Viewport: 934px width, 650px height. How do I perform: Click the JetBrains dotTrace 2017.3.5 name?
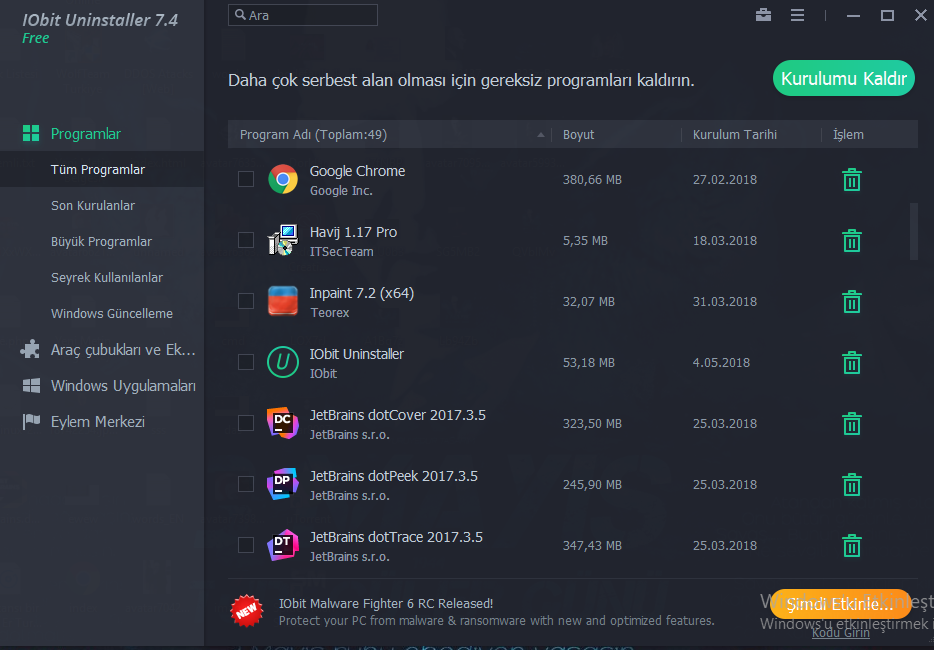click(x=396, y=537)
